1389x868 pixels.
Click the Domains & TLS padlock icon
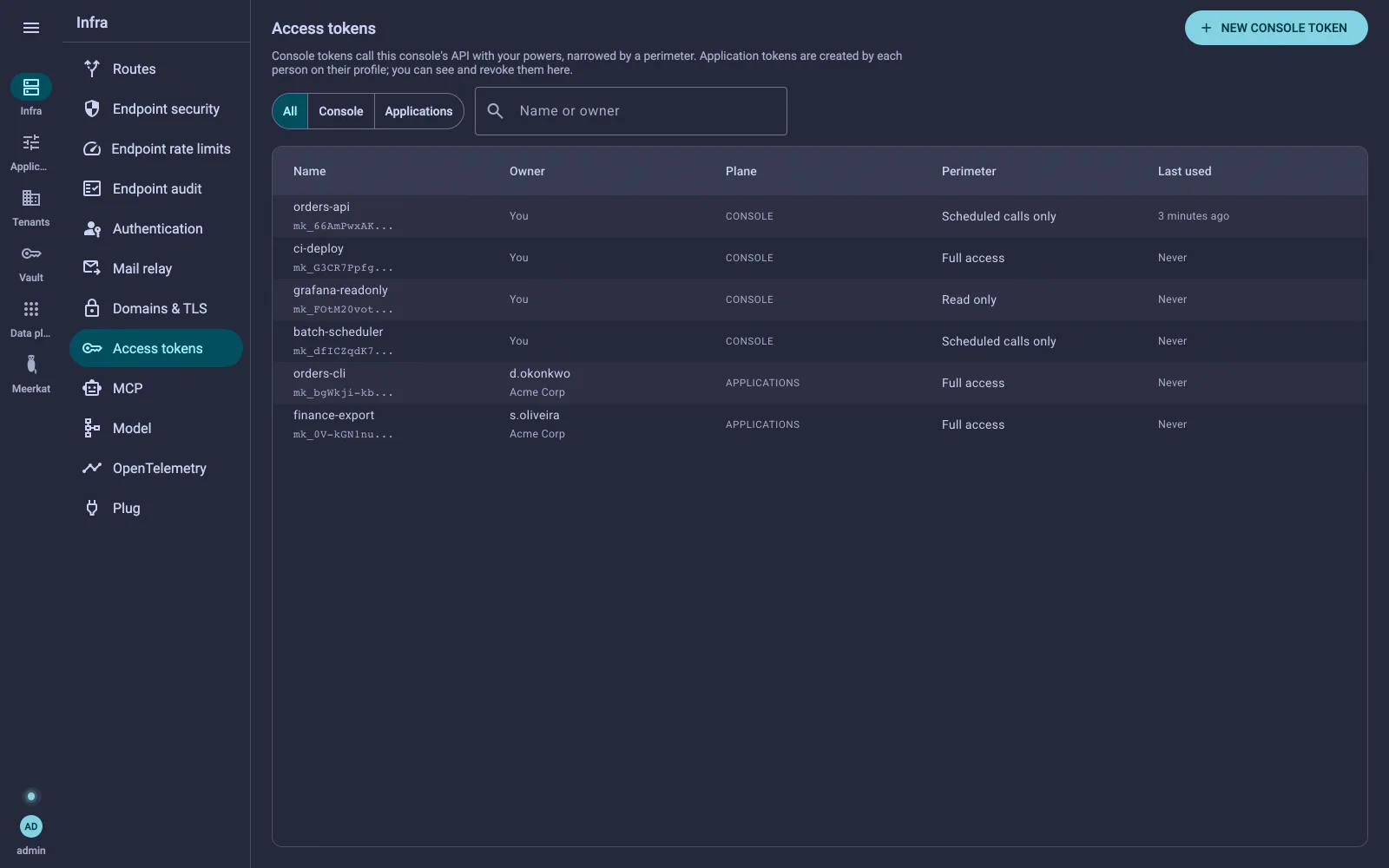(x=92, y=308)
